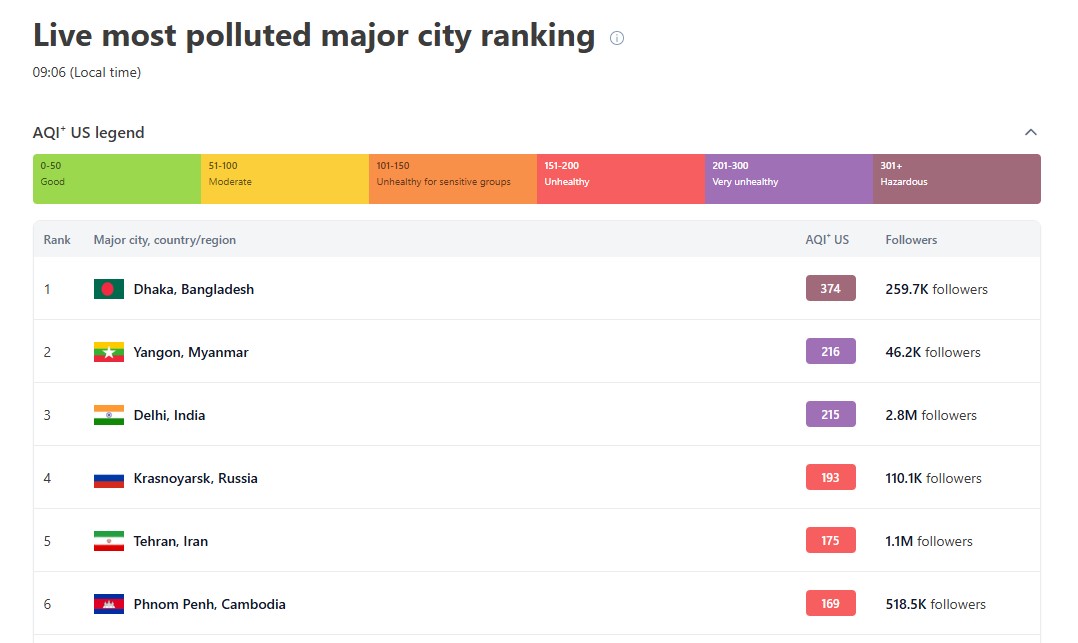Open Phnom Penh, Cambodia entry

point(209,604)
